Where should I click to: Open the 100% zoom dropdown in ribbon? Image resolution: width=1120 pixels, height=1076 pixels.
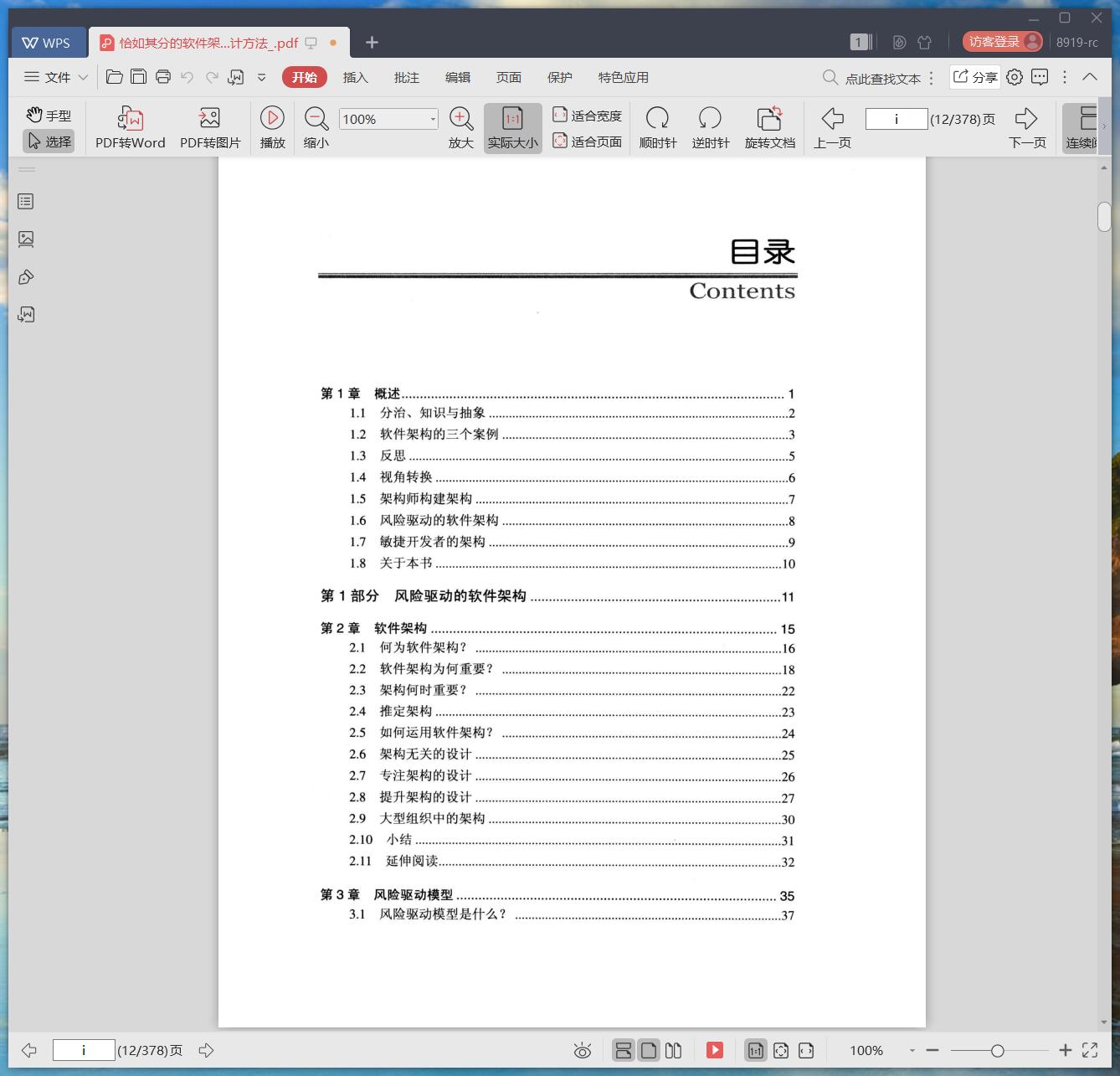pyautogui.click(x=433, y=119)
